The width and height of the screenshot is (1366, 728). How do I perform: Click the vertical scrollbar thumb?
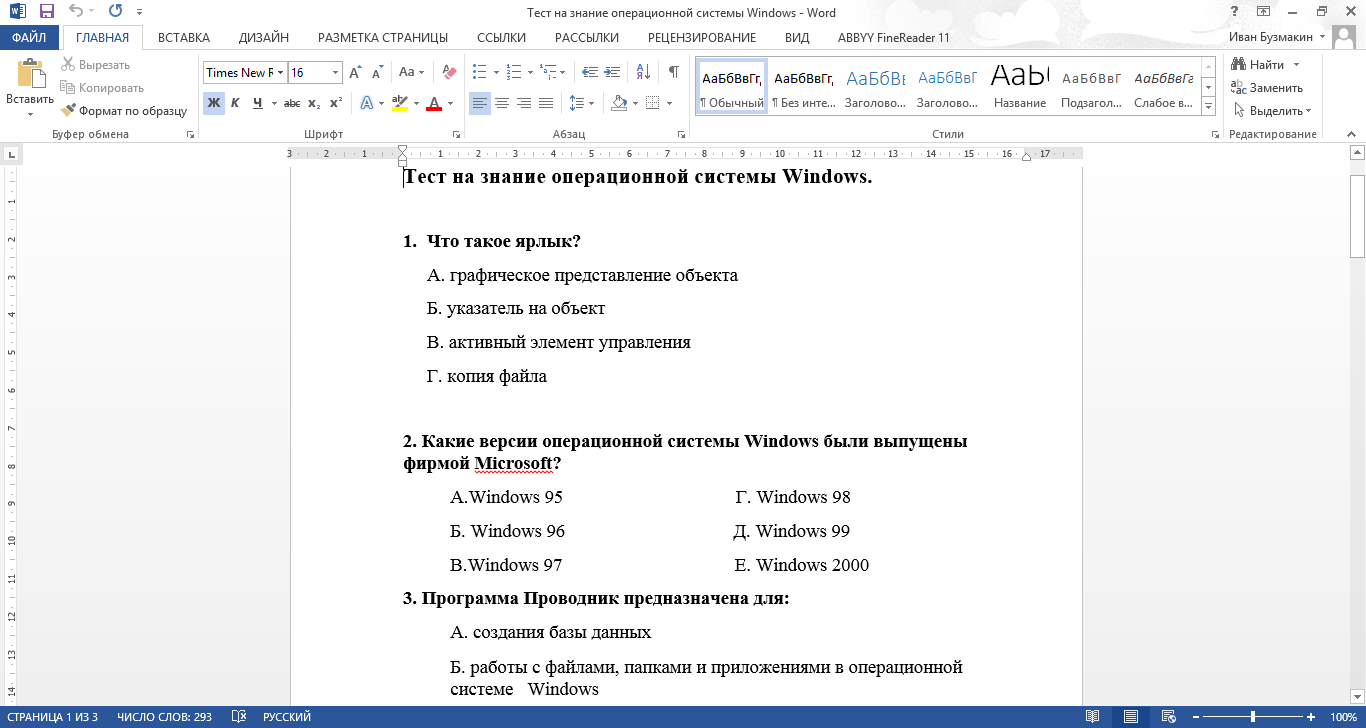point(1357,215)
